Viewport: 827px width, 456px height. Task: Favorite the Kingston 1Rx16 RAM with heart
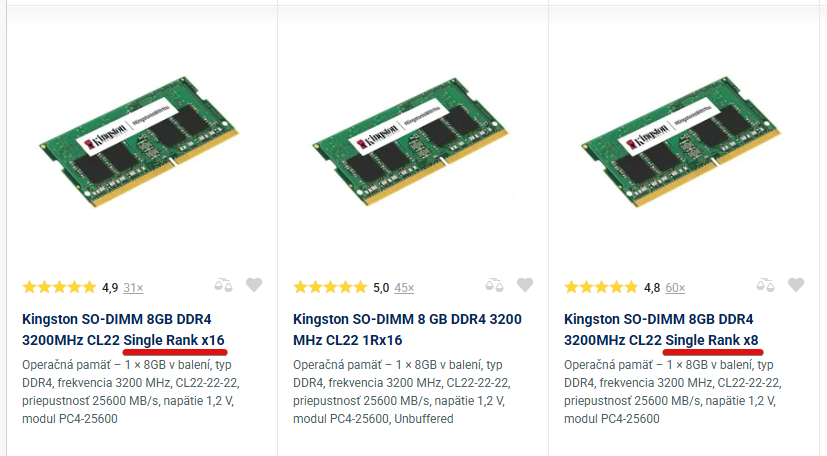(x=525, y=286)
